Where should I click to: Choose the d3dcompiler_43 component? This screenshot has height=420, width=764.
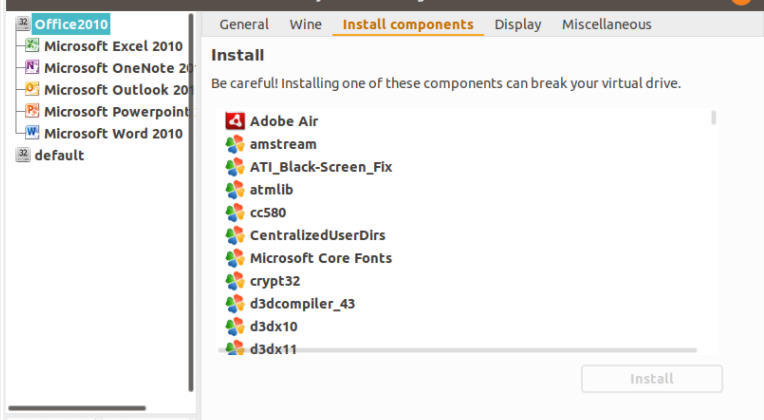(x=302, y=303)
